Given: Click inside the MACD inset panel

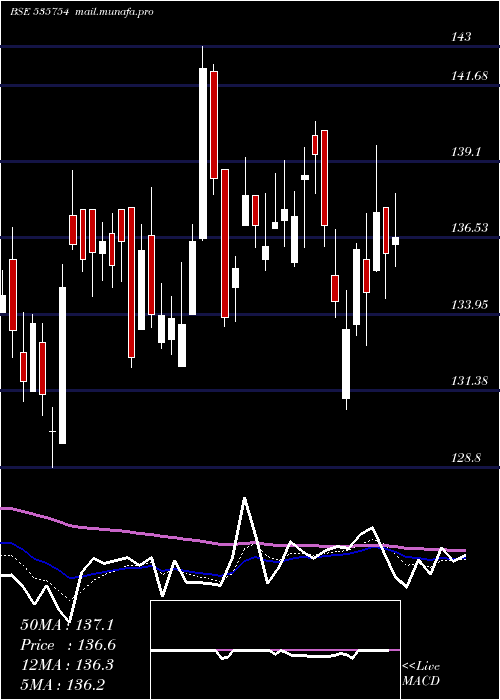Looking at the screenshot, I should click(275, 650).
